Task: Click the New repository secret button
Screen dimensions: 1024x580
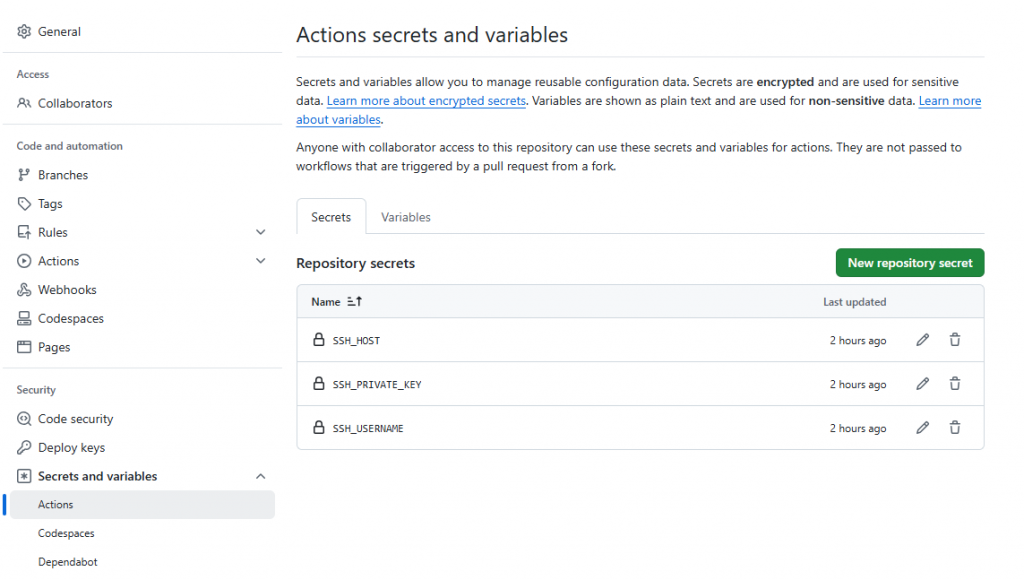Action: (909, 262)
